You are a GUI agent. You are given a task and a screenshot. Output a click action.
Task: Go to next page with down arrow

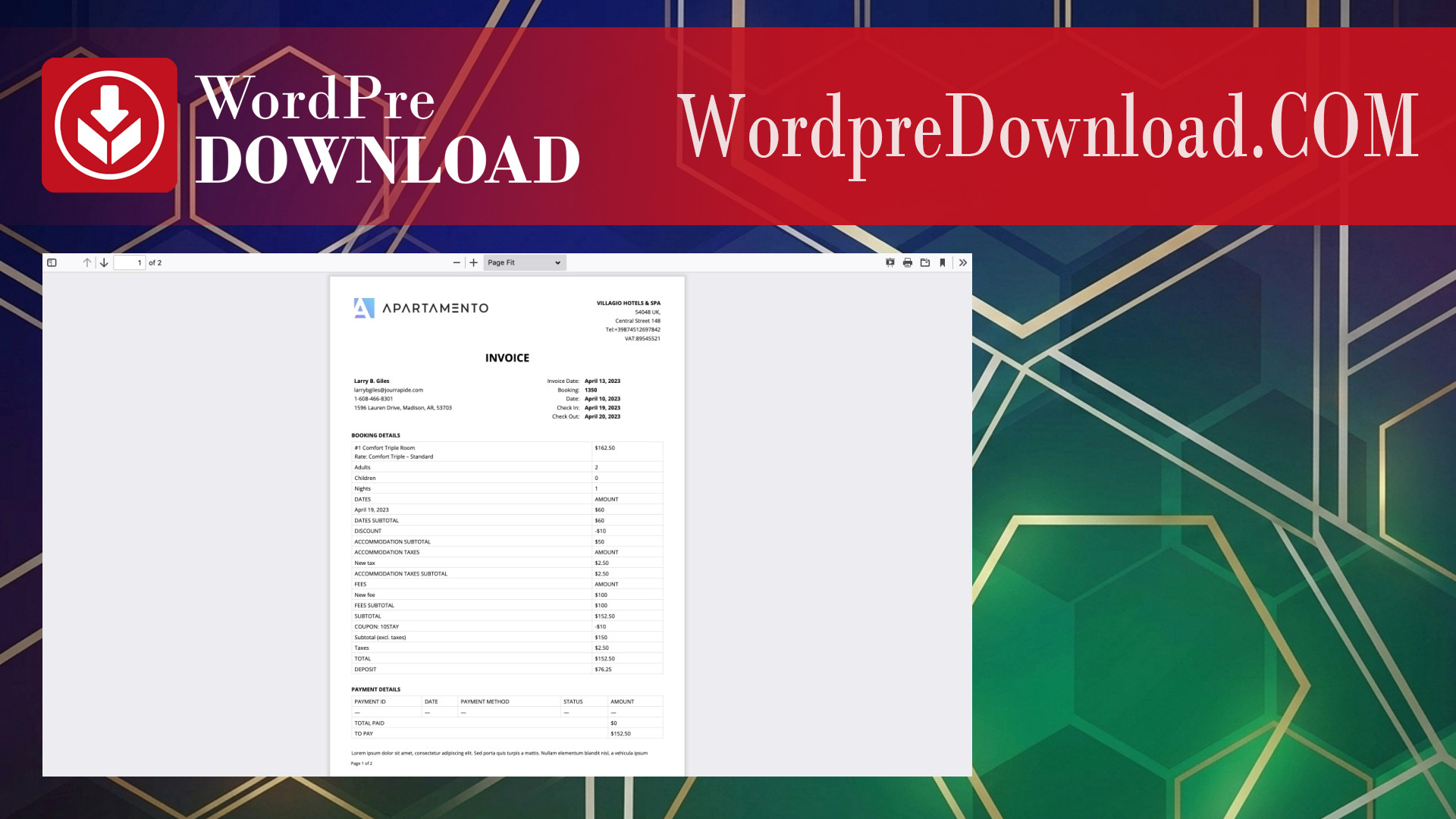point(104,262)
